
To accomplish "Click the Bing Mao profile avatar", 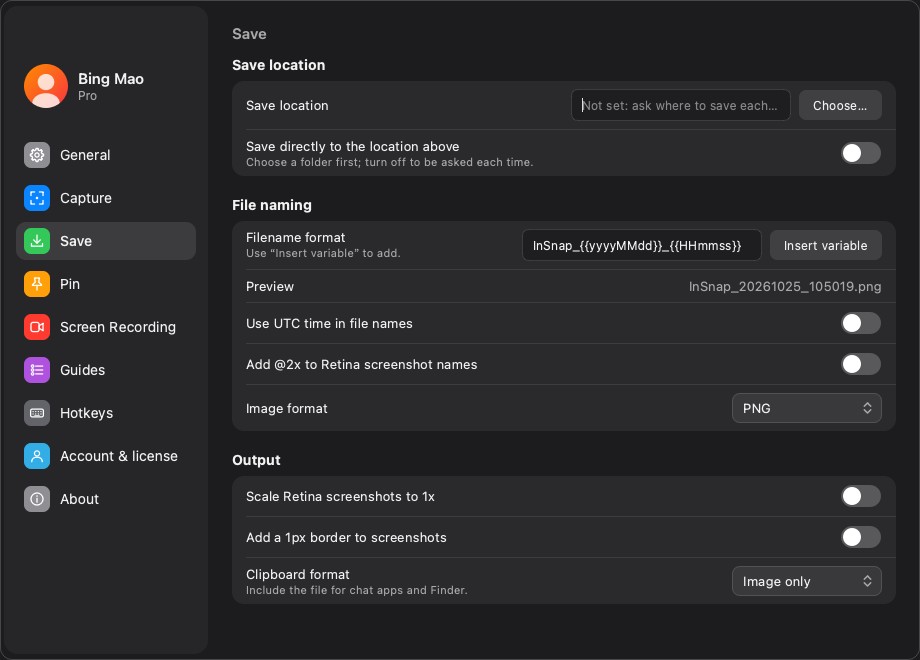I will point(46,86).
